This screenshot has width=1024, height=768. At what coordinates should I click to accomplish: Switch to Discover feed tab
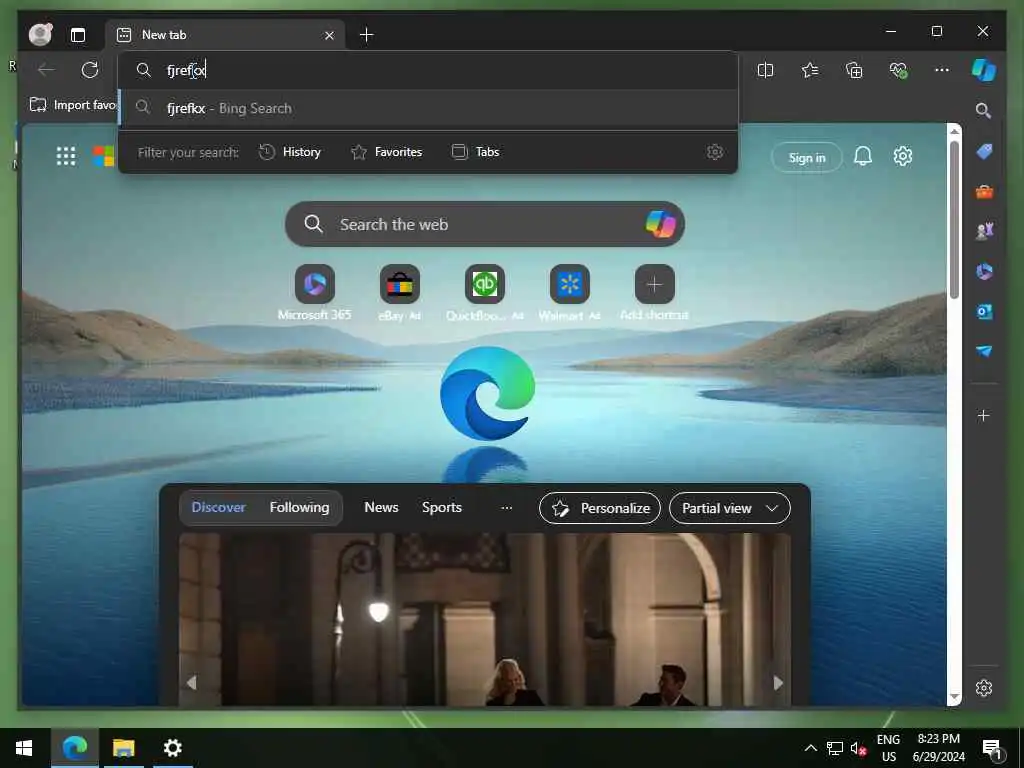[219, 507]
